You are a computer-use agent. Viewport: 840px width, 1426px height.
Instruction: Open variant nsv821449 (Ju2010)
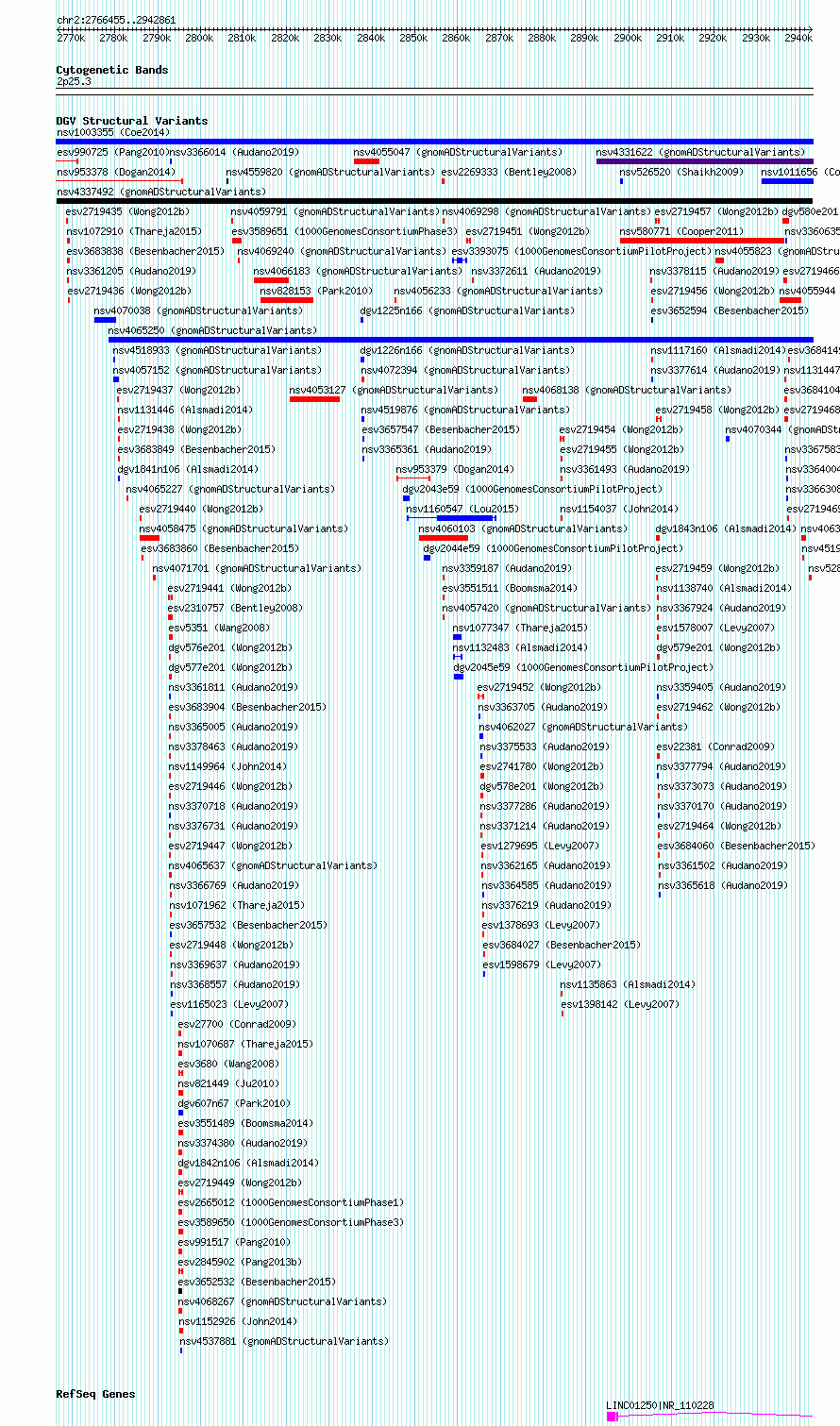click(228, 1083)
